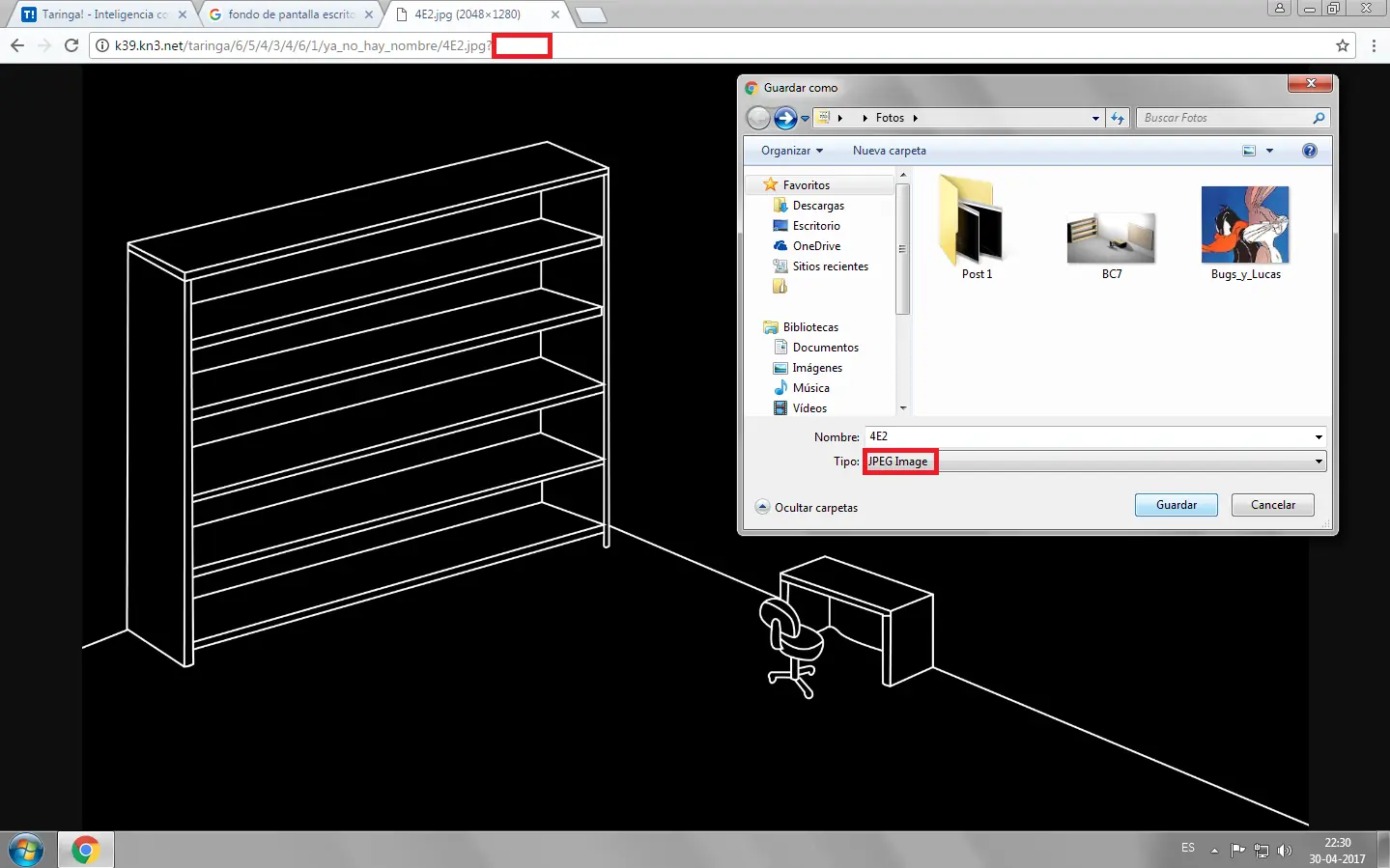Change view using the view icon
Screen dimensions: 1390x868
[1249, 151]
